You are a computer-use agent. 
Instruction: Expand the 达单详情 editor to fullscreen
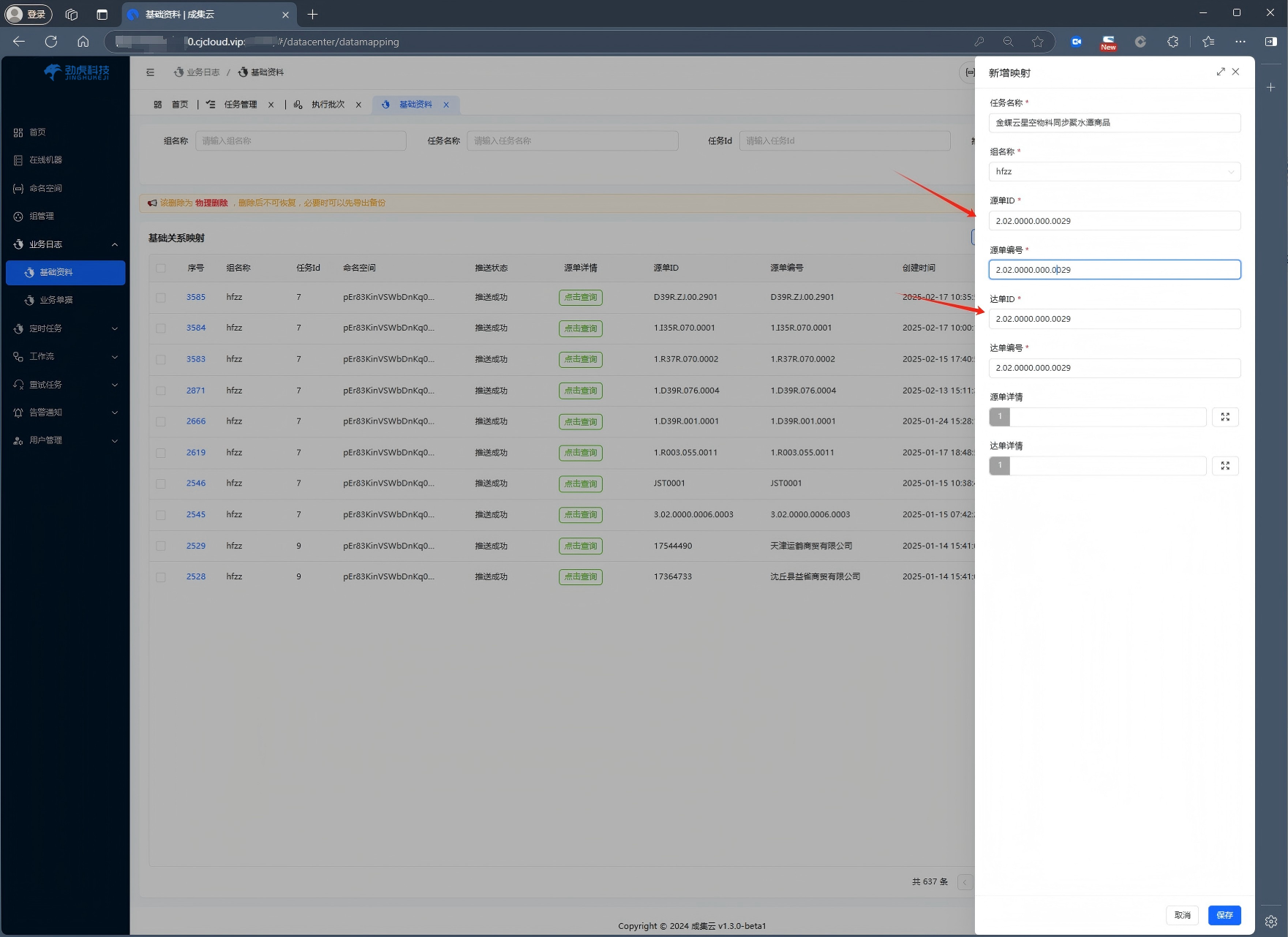pyautogui.click(x=1225, y=466)
